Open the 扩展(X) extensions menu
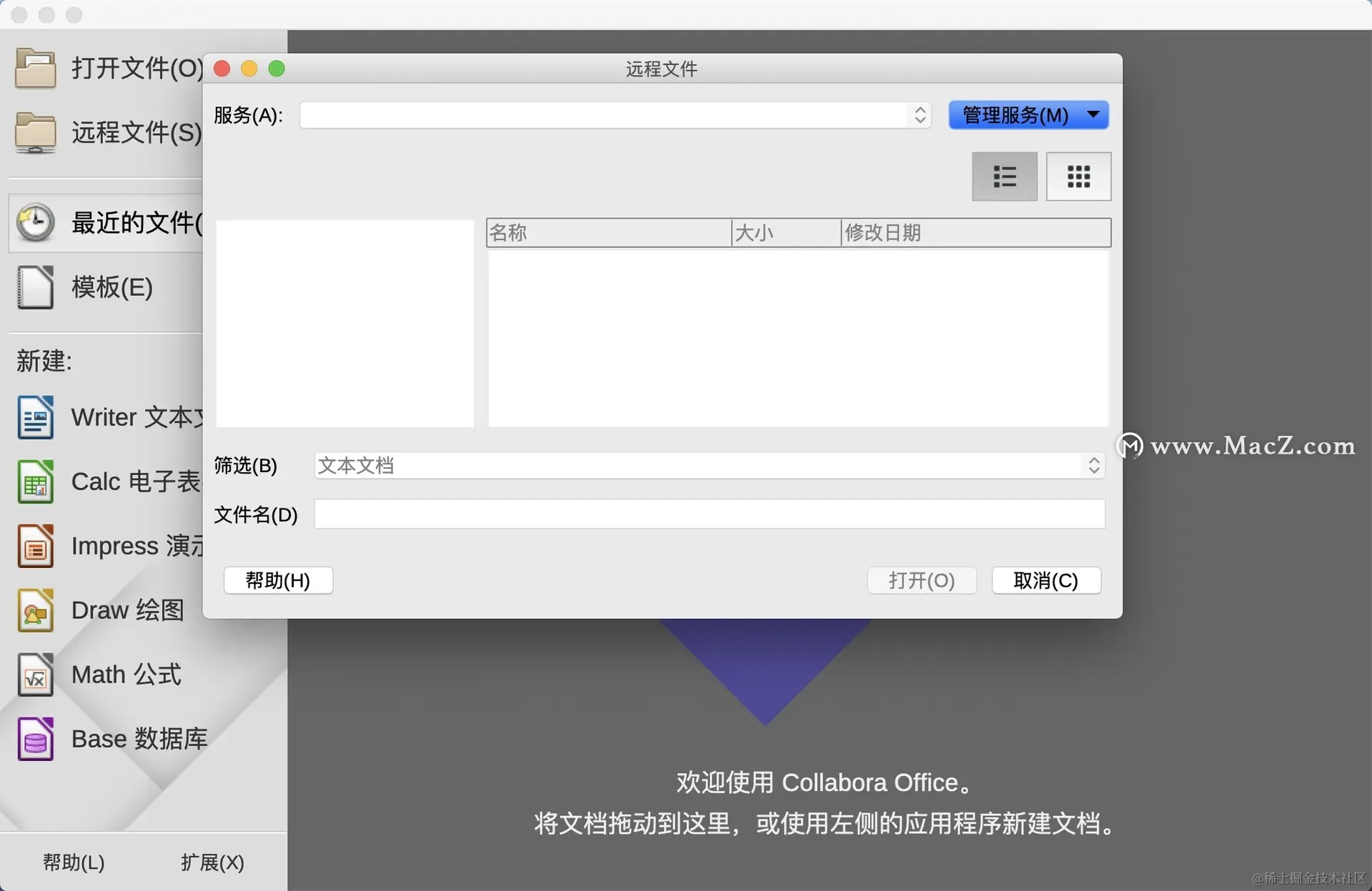1372x891 pixels. tap(212, 862)
